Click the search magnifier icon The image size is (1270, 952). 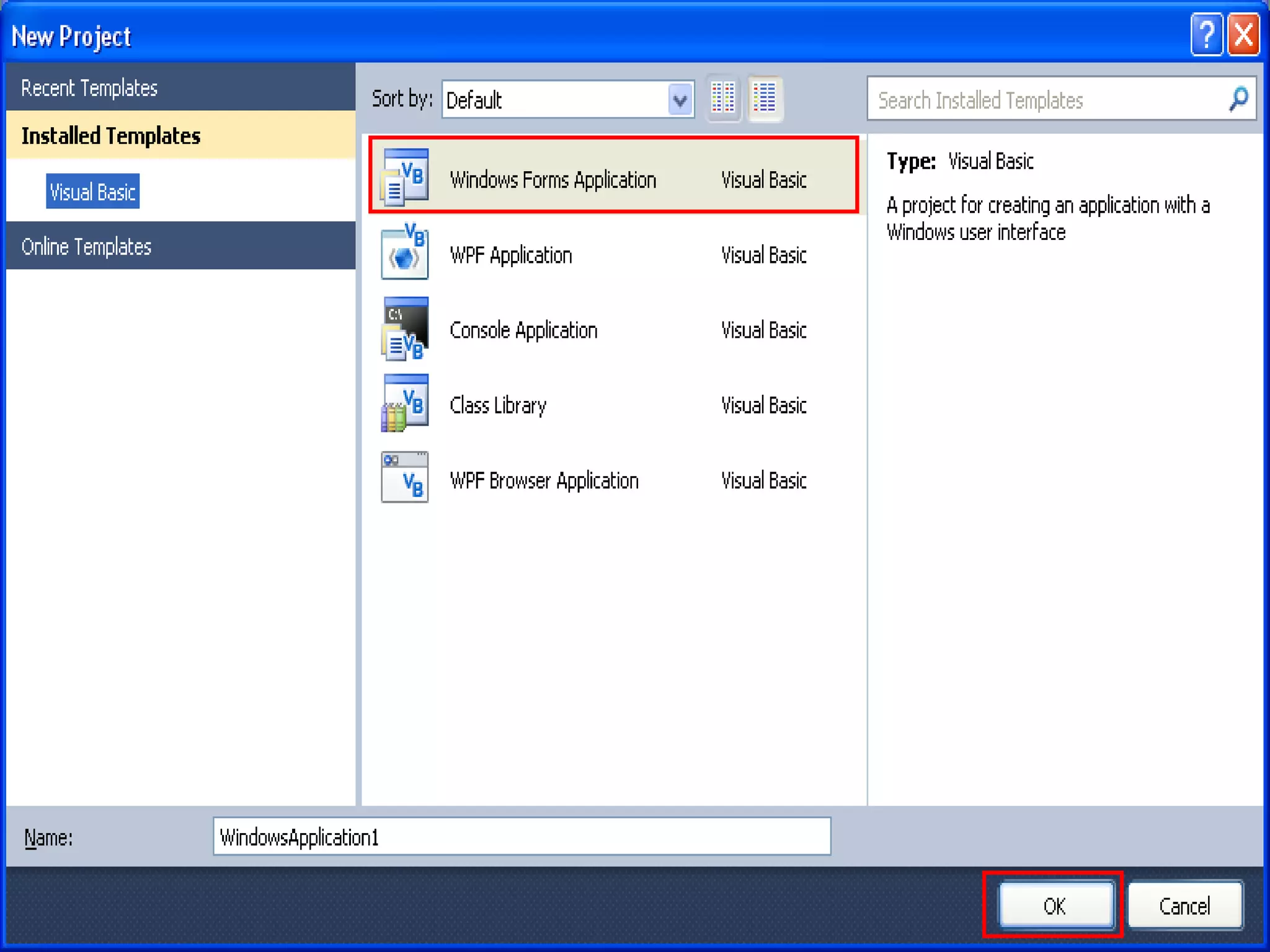pyautogui.click(x=1238, y=99)
